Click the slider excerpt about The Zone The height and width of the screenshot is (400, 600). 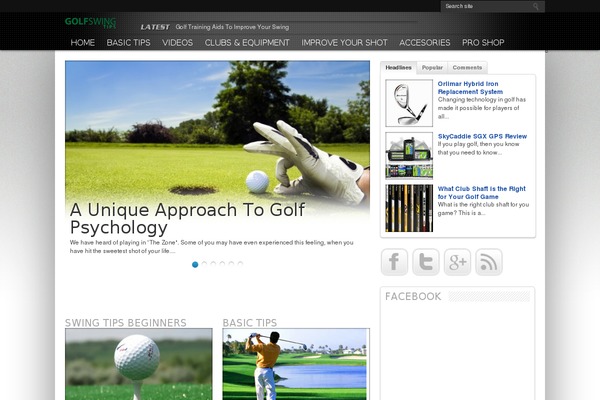click(212, 247)
